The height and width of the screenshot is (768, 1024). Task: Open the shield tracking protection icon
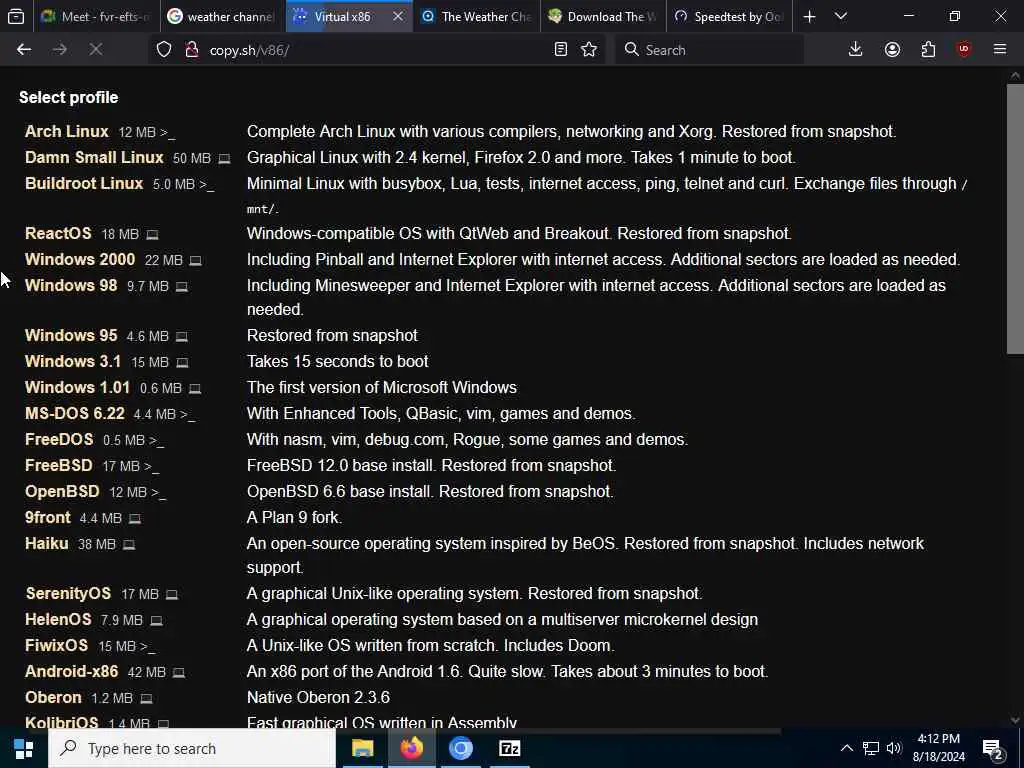coord(164,50)
